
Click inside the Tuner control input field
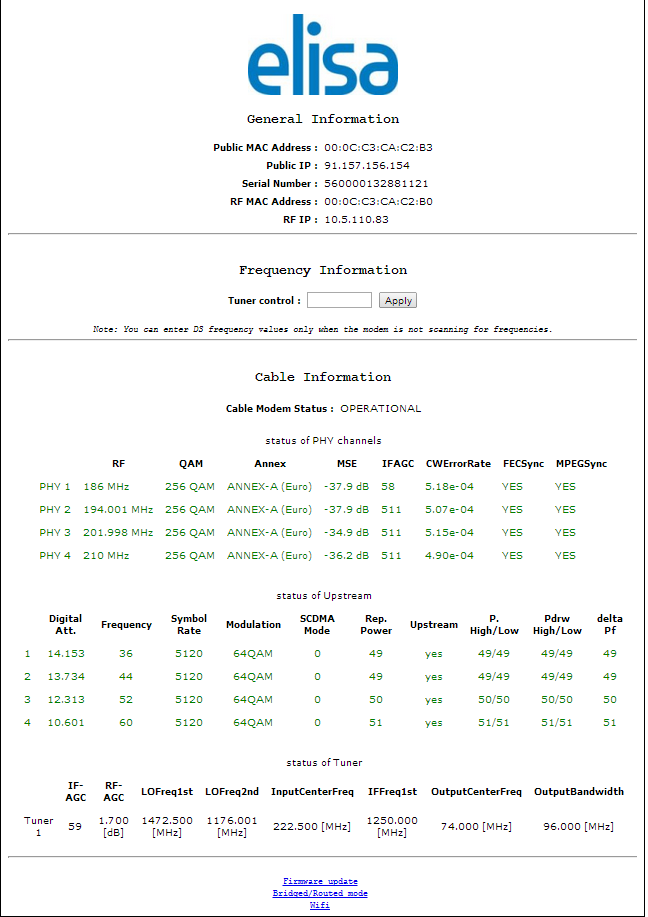pyautogui.click(x=339, y=300)
